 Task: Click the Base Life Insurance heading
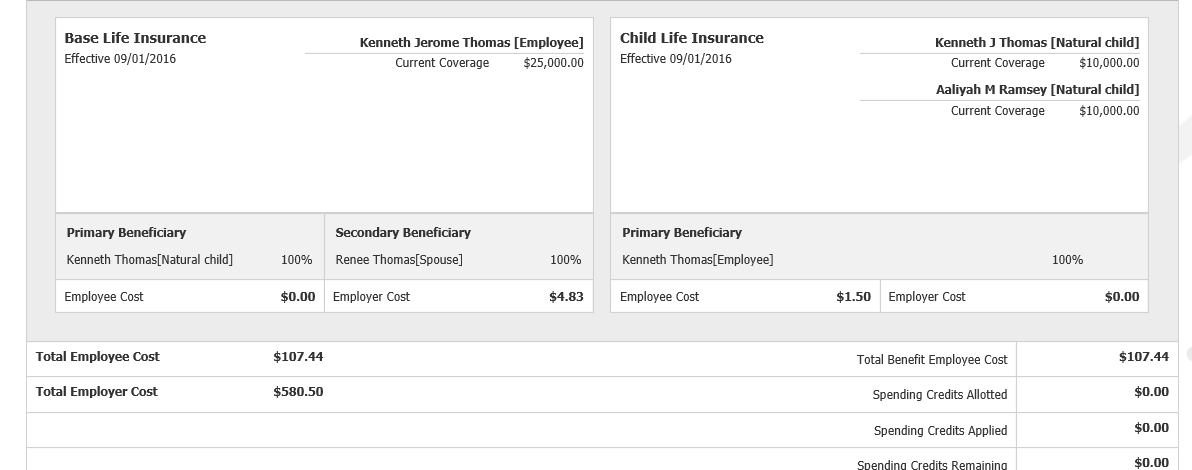tap(135, 38)
